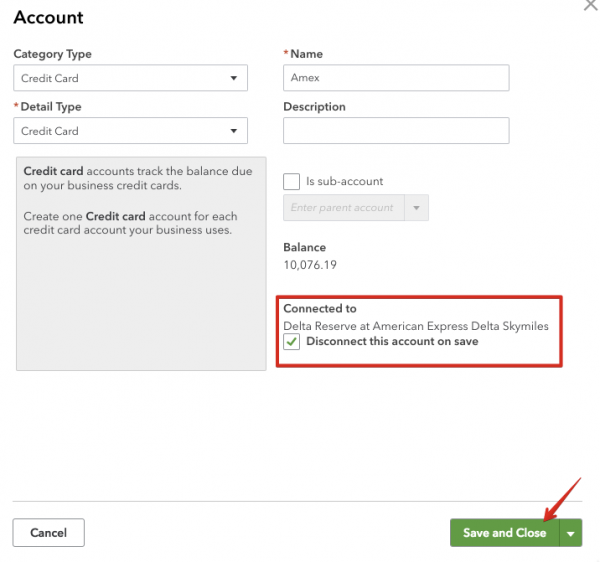600x562 pixels.
Task: Open the arrow menu beside Save and Close
Action: point(571,533)
